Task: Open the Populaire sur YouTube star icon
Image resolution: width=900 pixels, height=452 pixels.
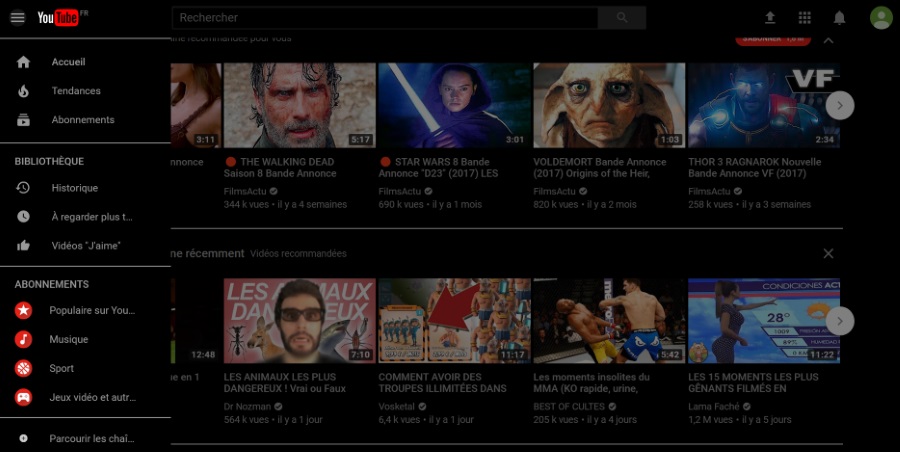Action: tap(24, 310)
